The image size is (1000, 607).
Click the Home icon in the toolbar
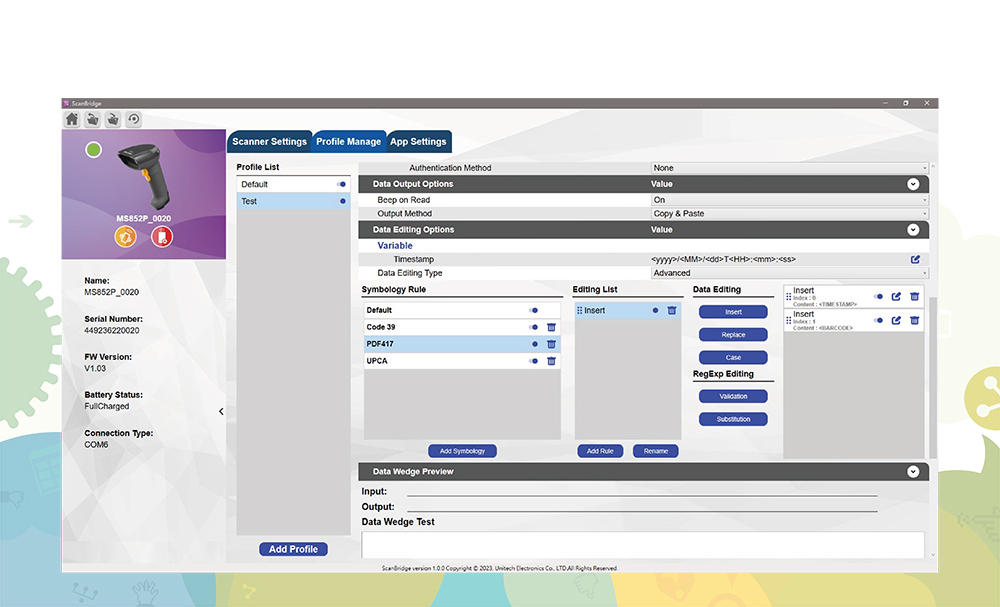[x=71, y=118]
